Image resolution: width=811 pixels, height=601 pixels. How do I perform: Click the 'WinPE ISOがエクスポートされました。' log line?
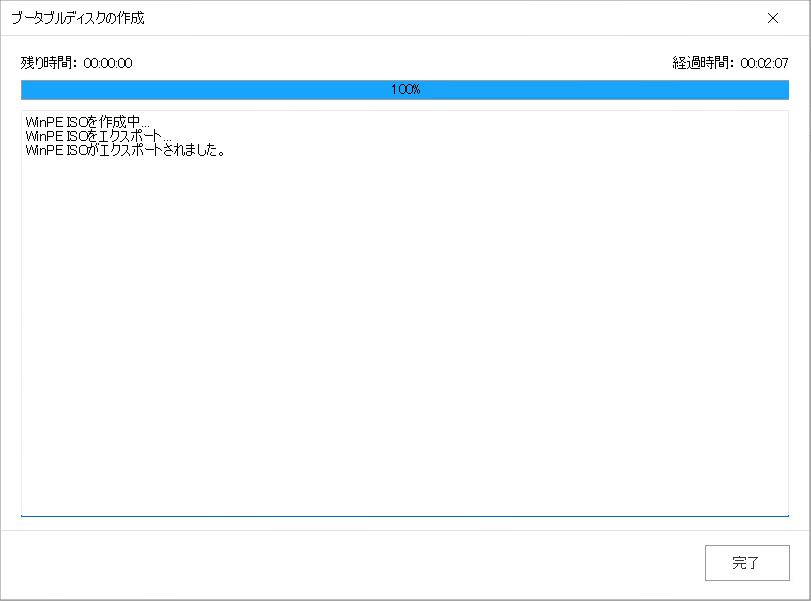coord(125,150)
